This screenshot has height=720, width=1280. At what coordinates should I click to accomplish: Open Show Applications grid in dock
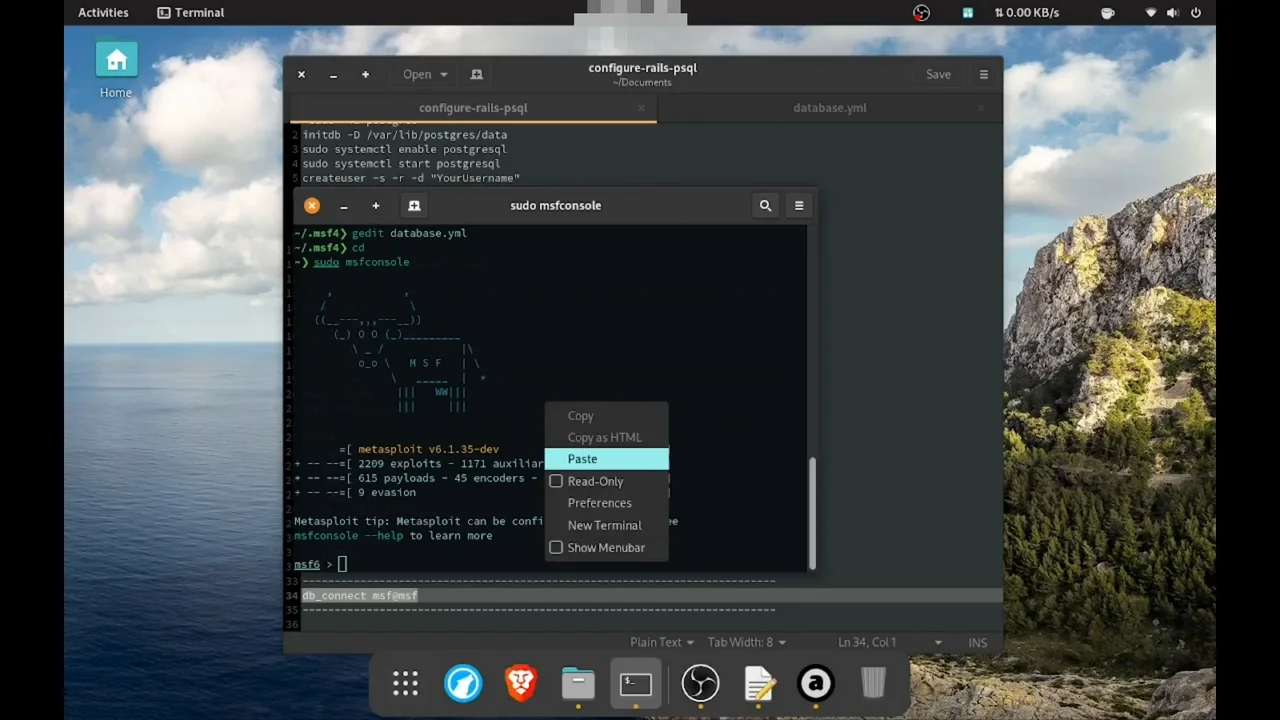405,684
